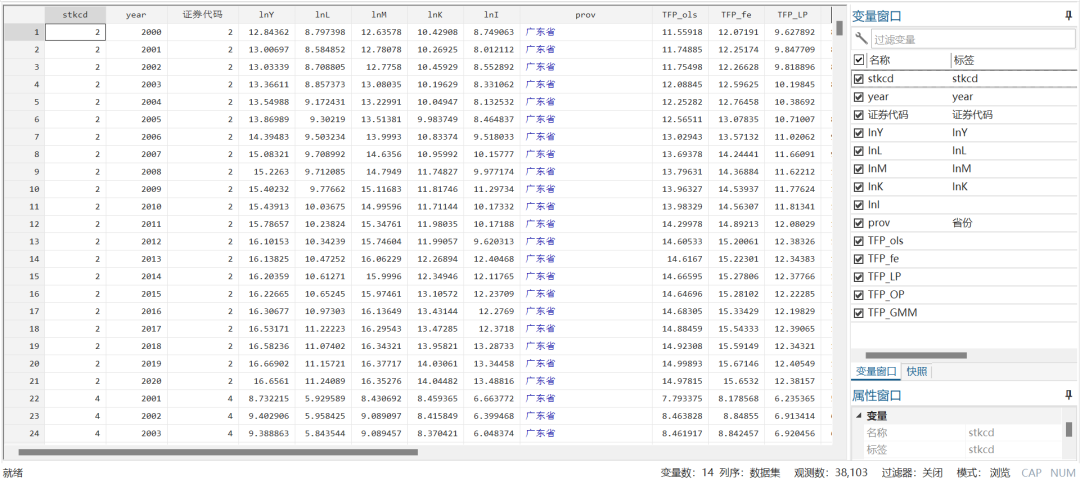Click lnK cell 13.95821
Screen dimensions: 1080x479
[435, 346]
